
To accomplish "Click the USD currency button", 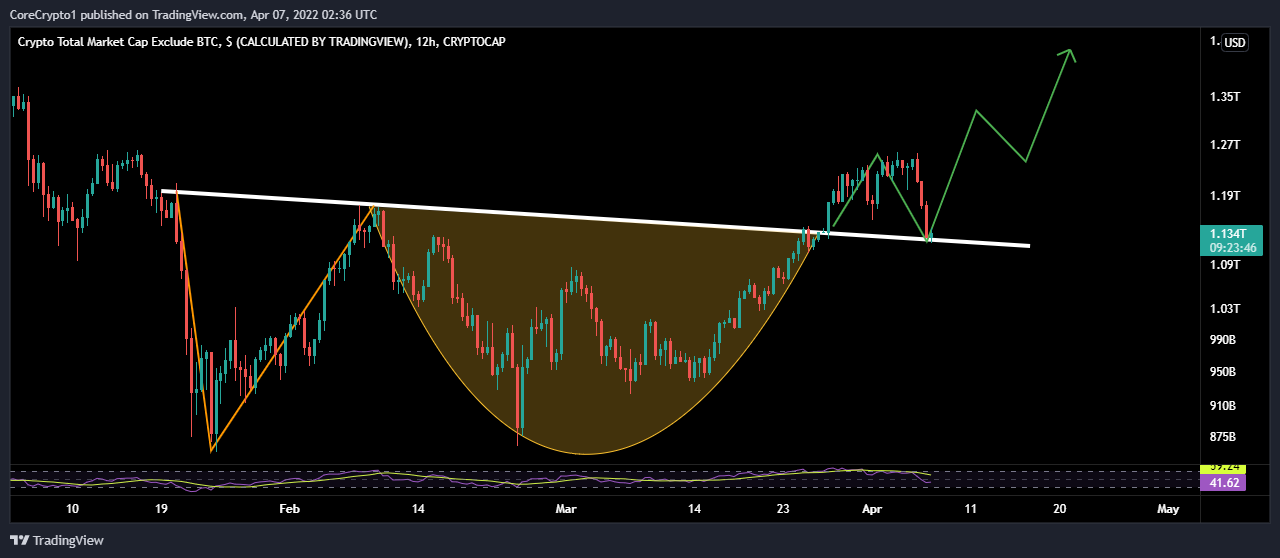I will point(1235,42).
